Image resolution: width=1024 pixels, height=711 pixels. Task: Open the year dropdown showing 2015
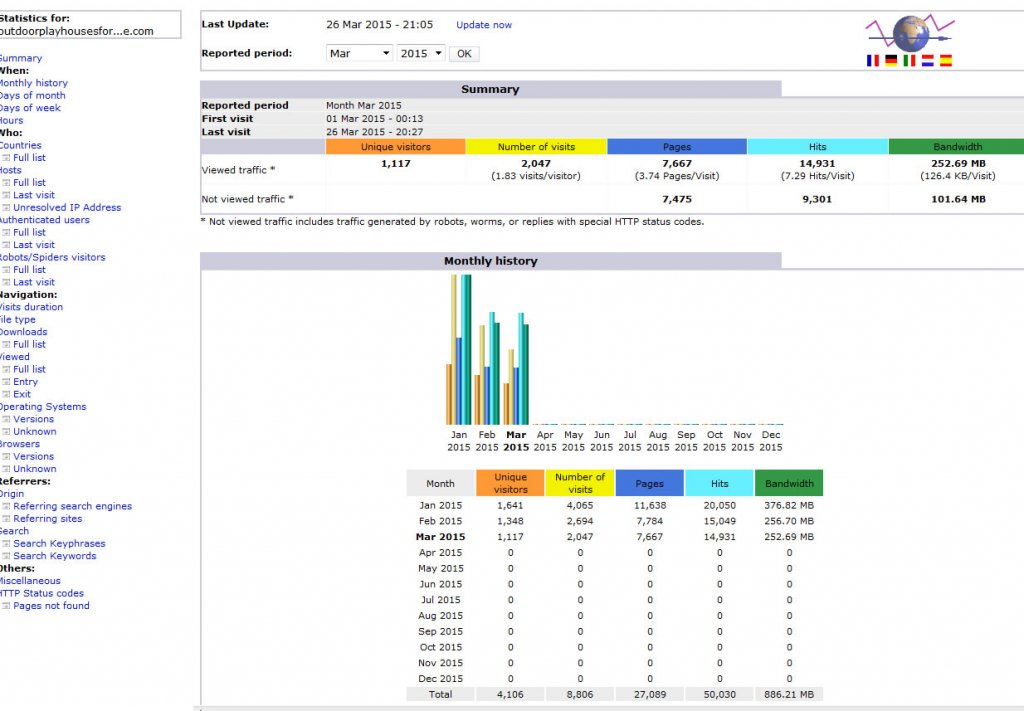pyautogui.click(x=421, y=53)
